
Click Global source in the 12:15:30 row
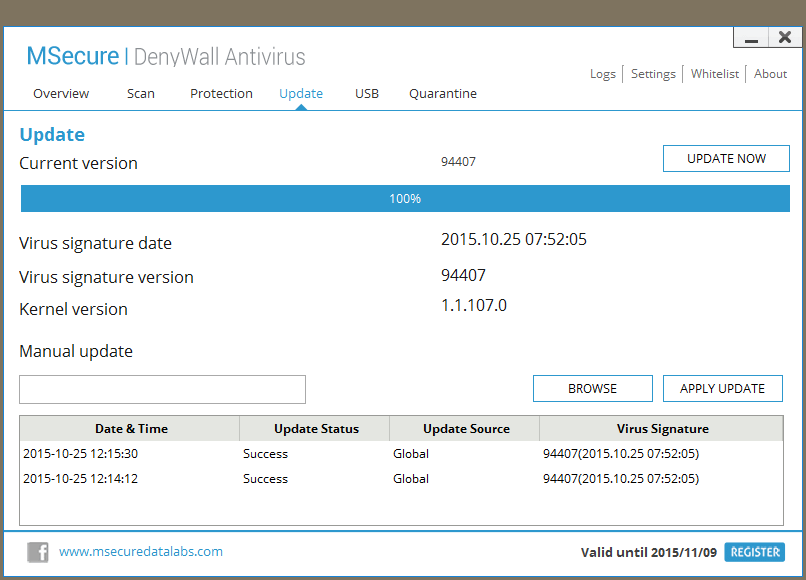411,454
